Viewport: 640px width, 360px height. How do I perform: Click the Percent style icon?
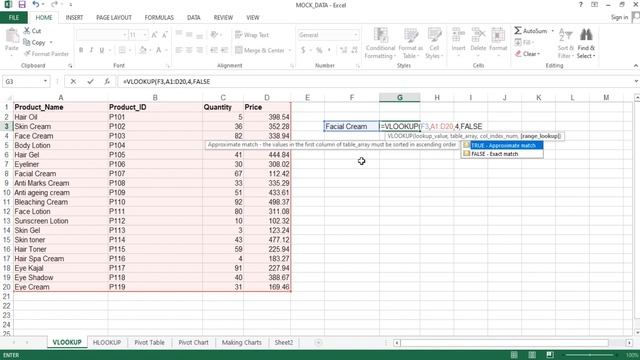pyautogui.click(x=319, y=50)
